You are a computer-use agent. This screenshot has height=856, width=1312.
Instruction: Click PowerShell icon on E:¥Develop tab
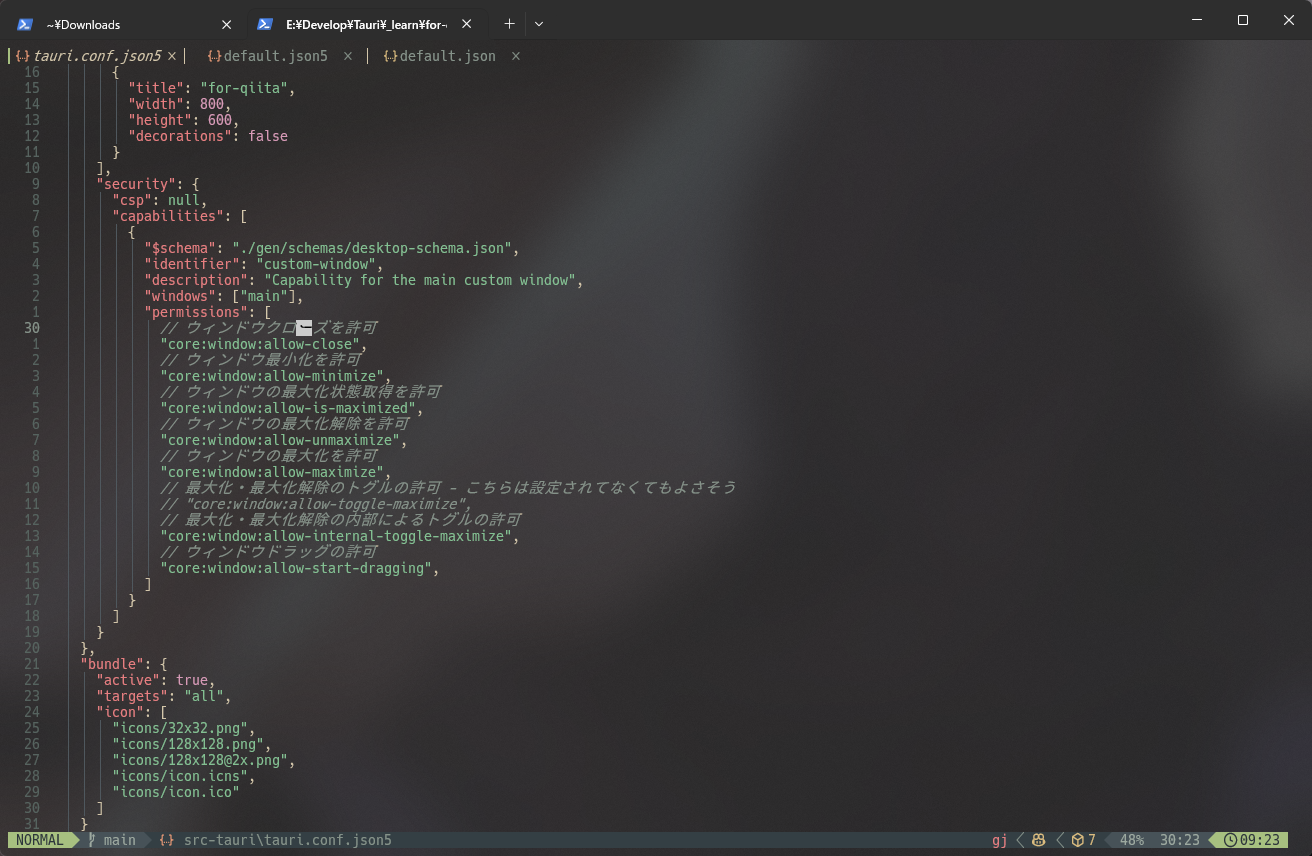click(x=265, y=24)
